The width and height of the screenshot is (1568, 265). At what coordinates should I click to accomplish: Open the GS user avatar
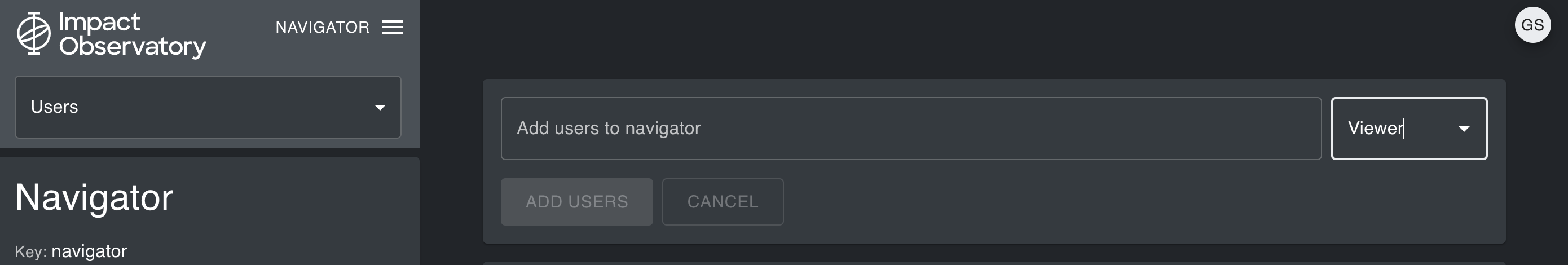click(1532, 25)
